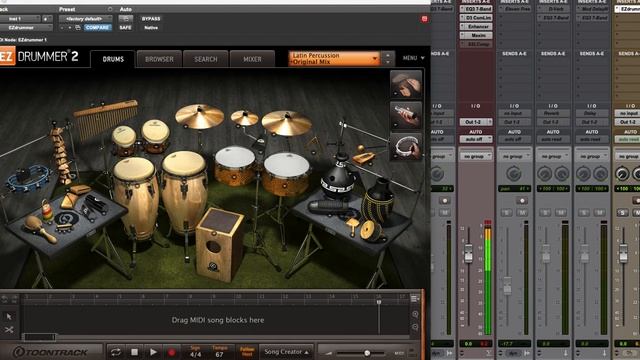
Task: Strike the small center splash cymbal
Action: (x=244, y=118)
